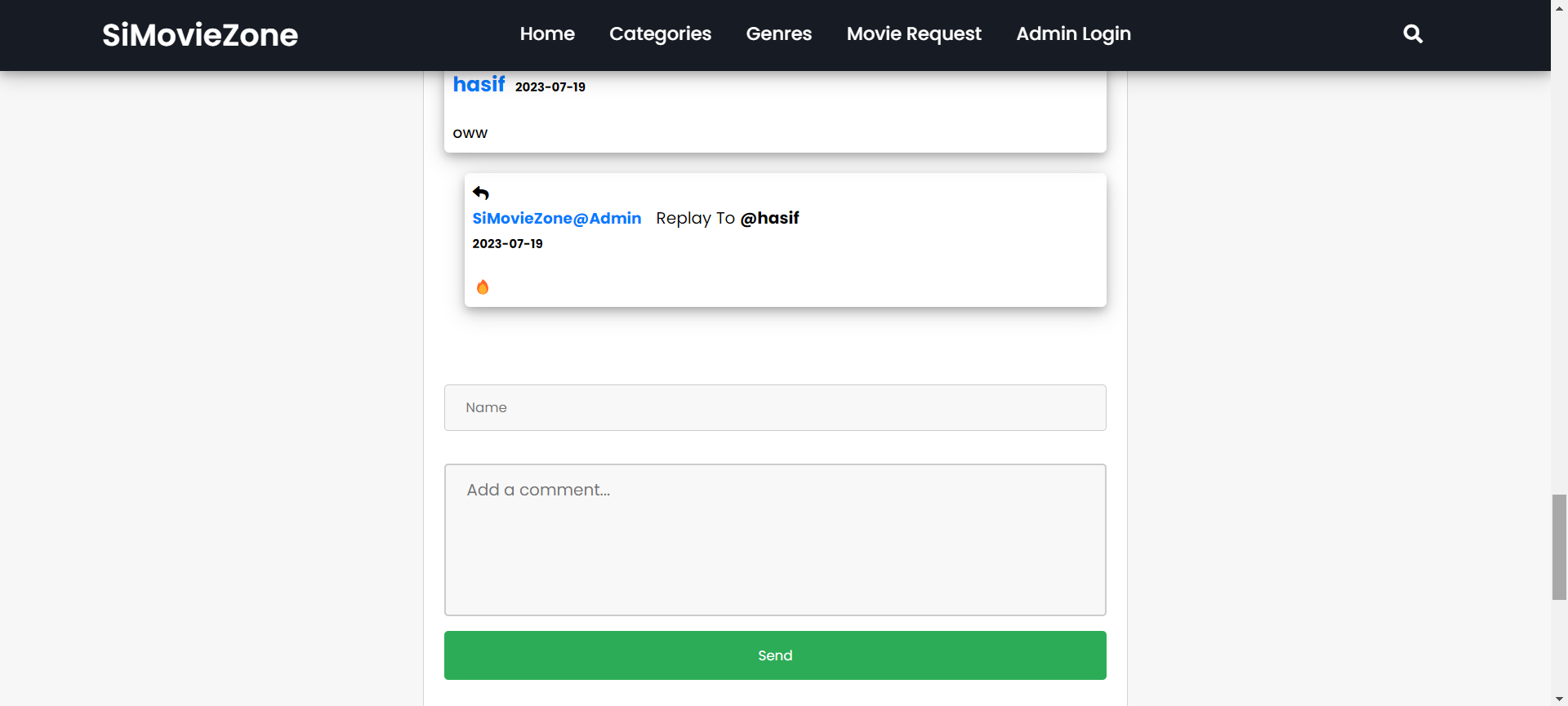The image size is (1568, 706).
Task: Open the Genres menu
Action: click(x=778, y=33)
